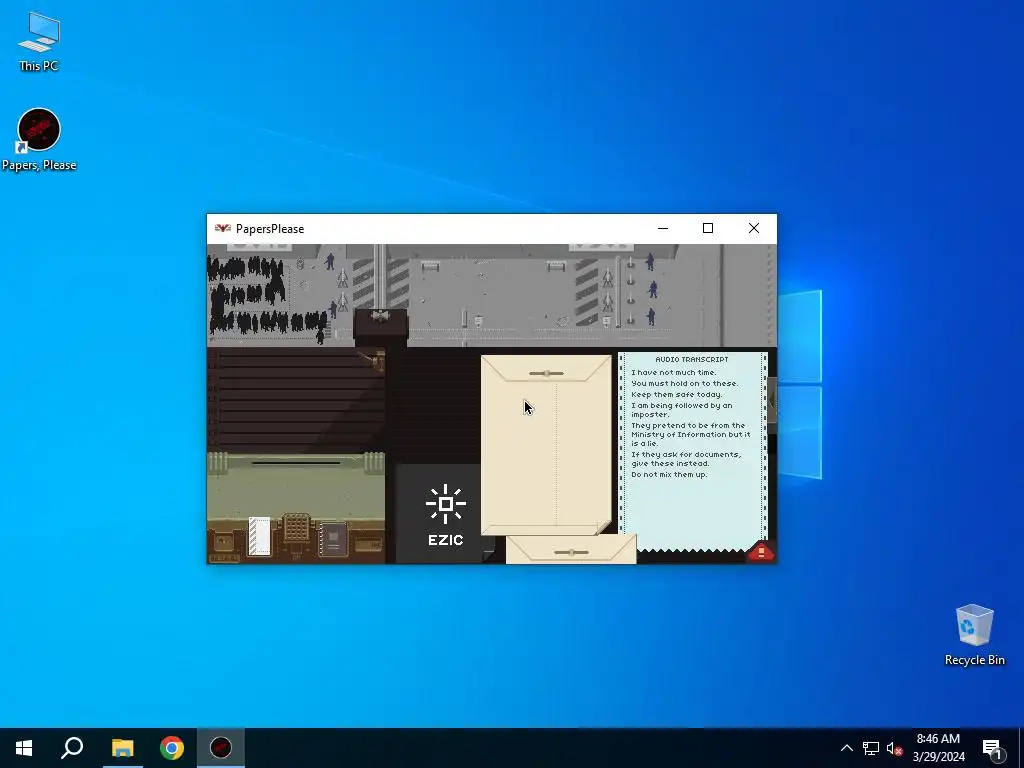
Task: Click "Do not mix them up." transcript line
Action: [x=669, y=475]
